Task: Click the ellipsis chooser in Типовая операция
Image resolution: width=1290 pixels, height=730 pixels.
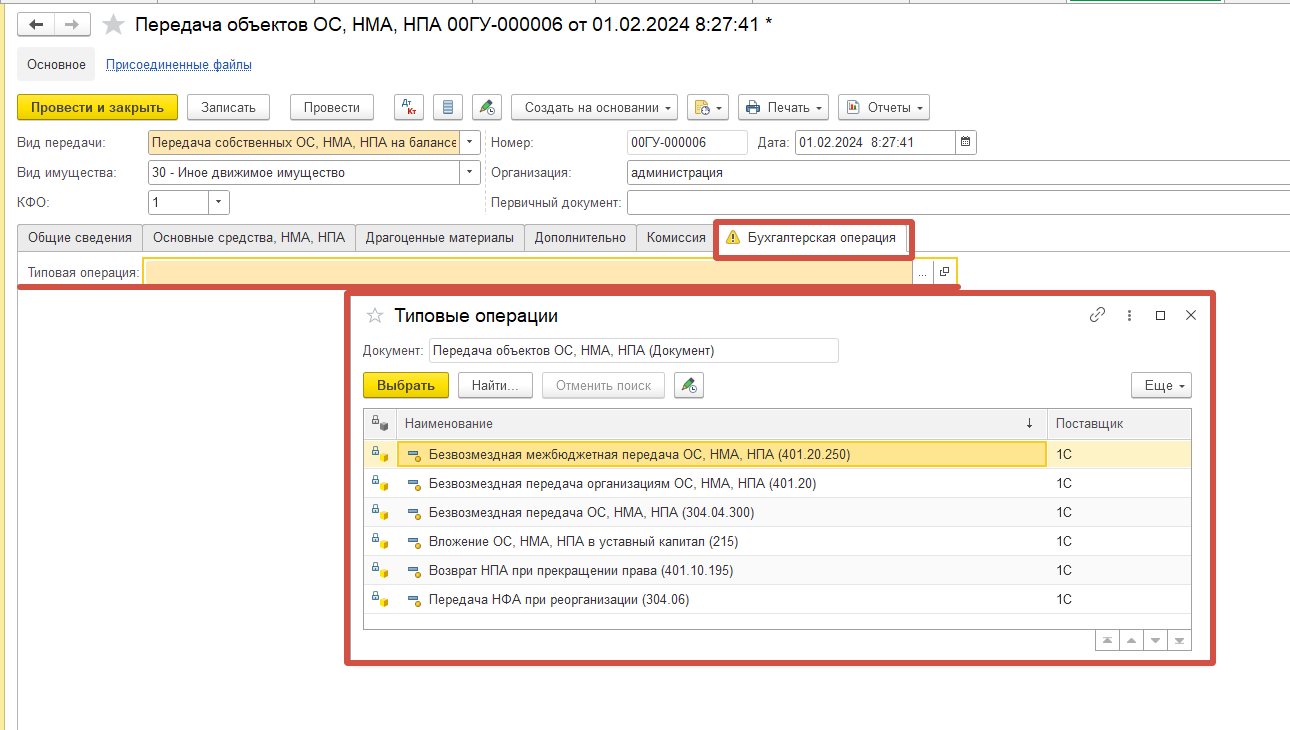Action: tap(922, 272)
